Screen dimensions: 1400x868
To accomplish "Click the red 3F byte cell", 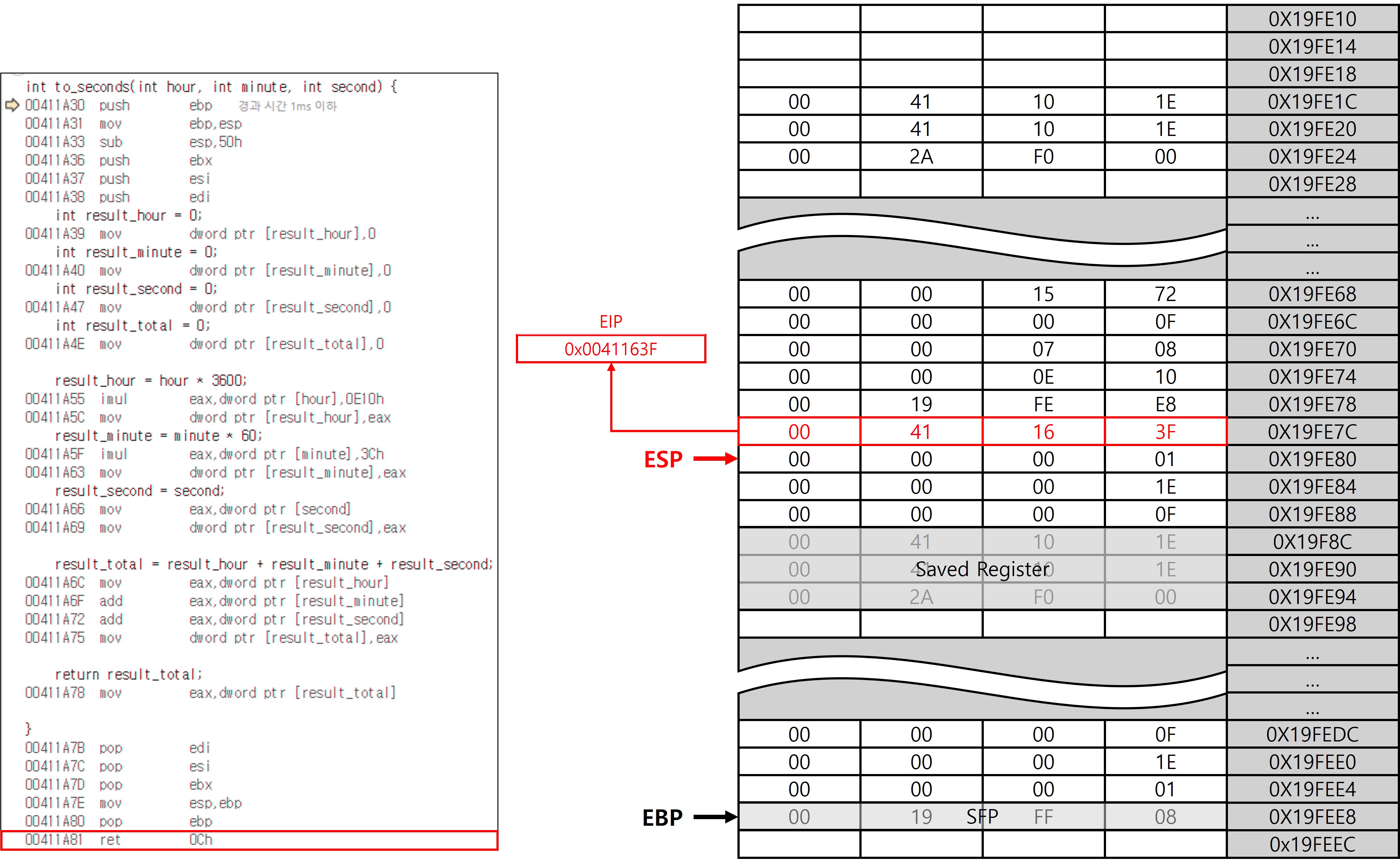I will (1165, 432).
